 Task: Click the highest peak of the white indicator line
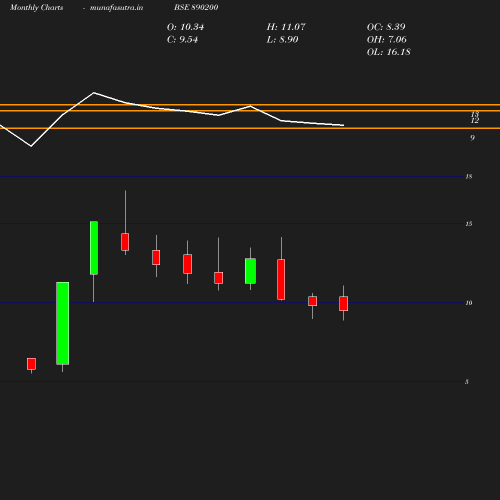94,92
